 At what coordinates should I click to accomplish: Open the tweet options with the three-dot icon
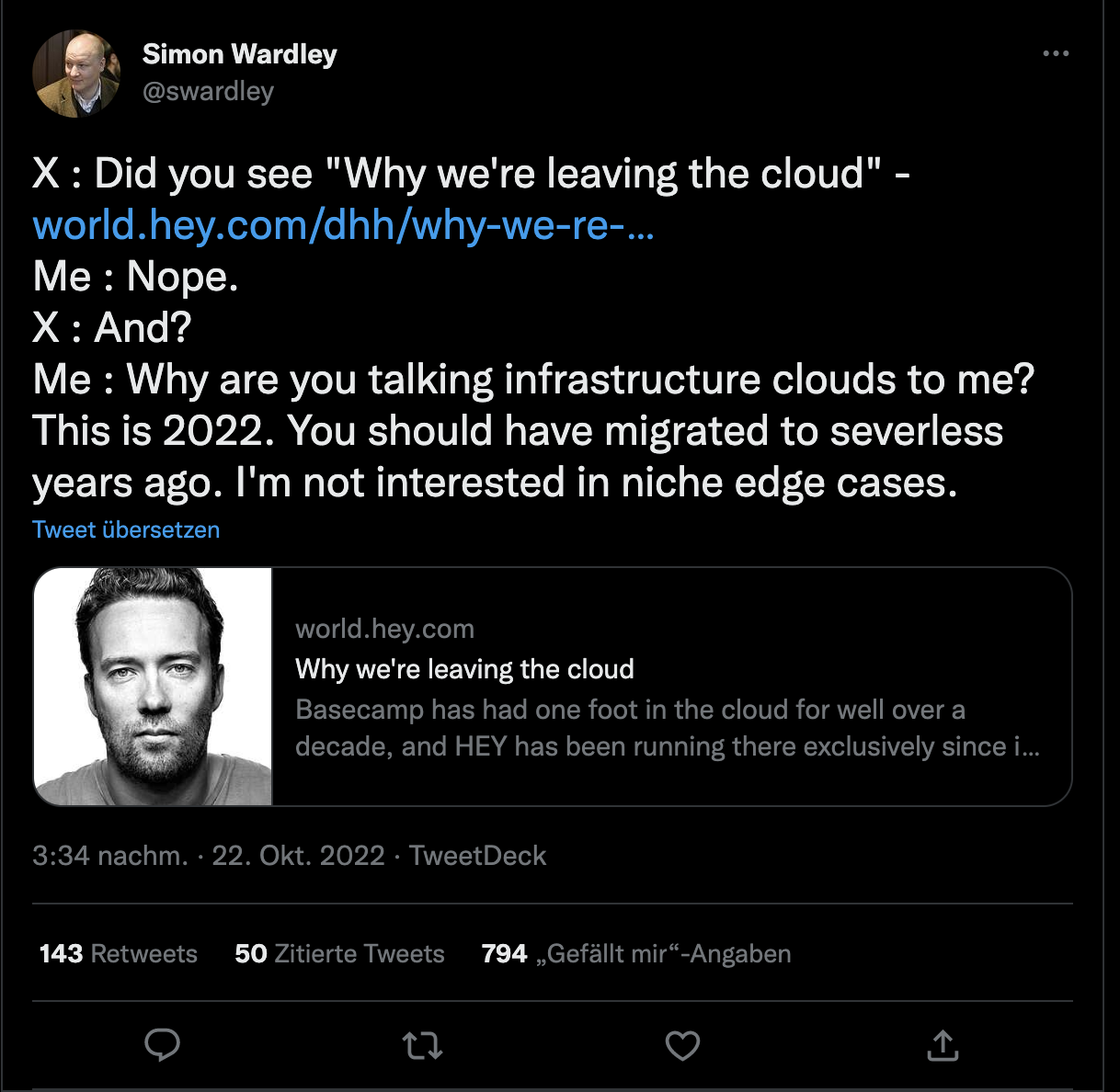click(1056, 53)
